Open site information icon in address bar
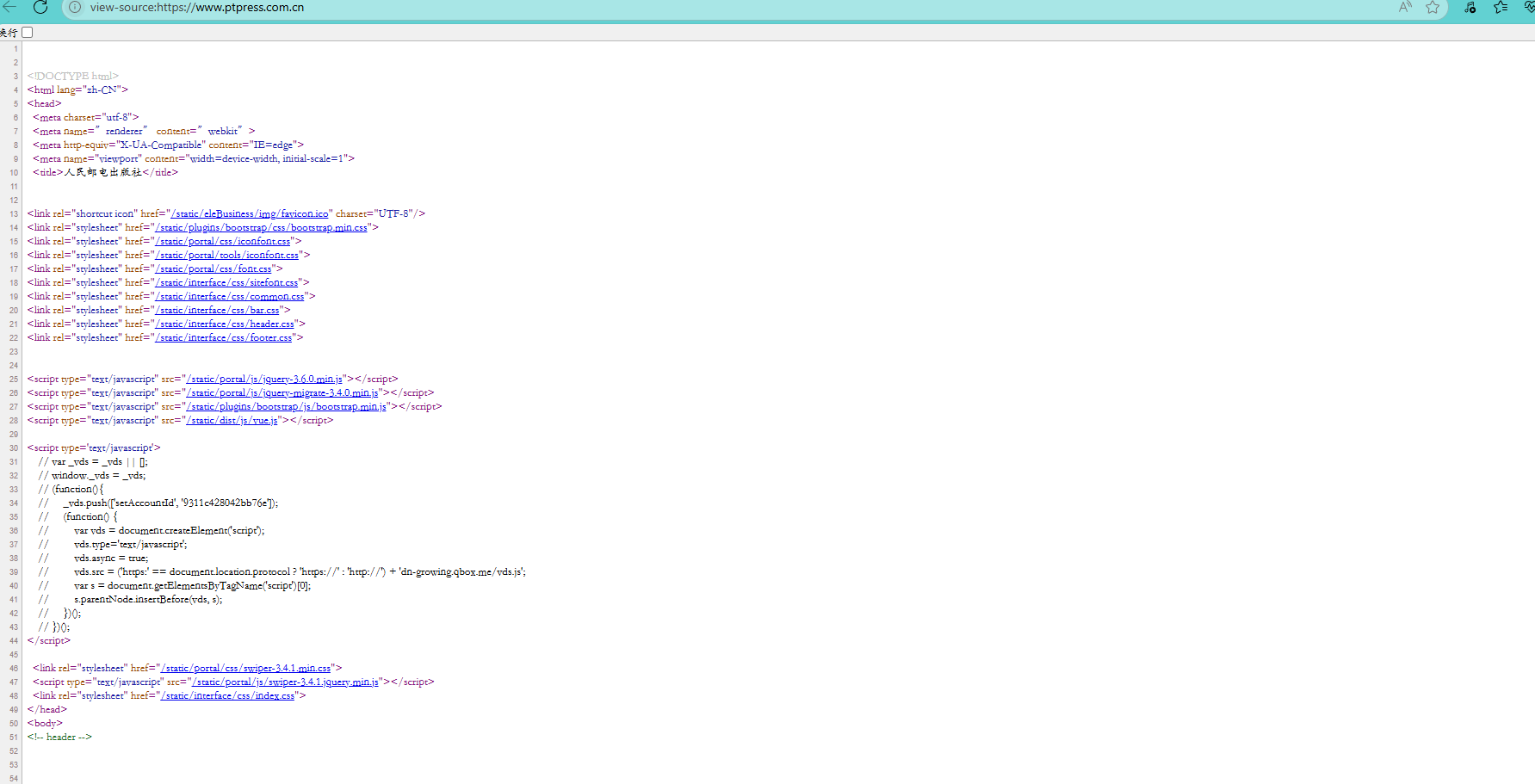 pos(75,8)
